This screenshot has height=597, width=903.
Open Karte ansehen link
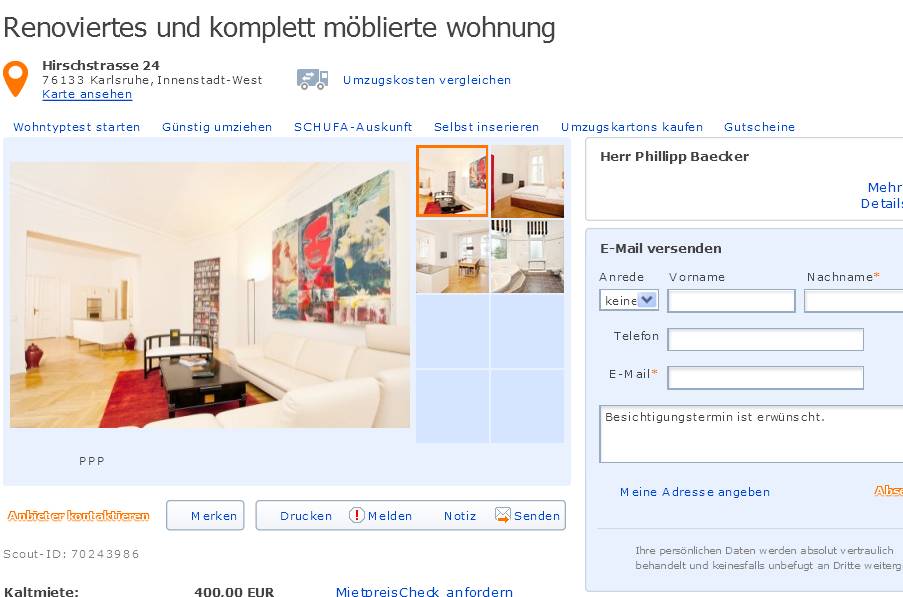tap(87, 94)
